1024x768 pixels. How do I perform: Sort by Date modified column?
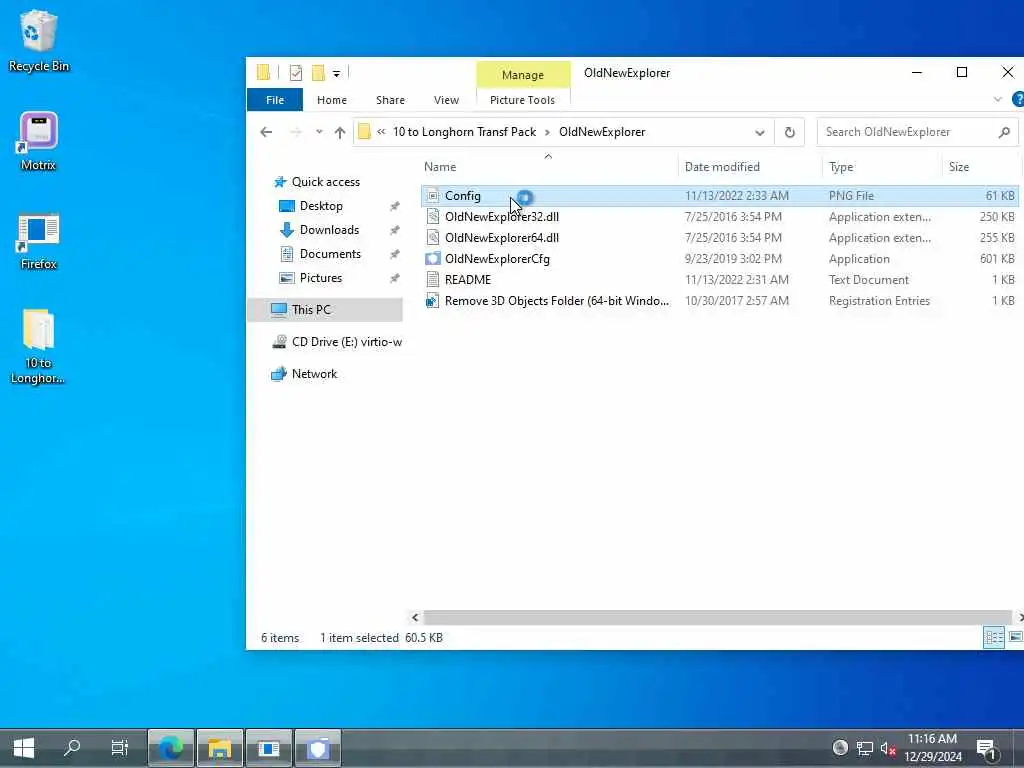click(x=750, y=167)
